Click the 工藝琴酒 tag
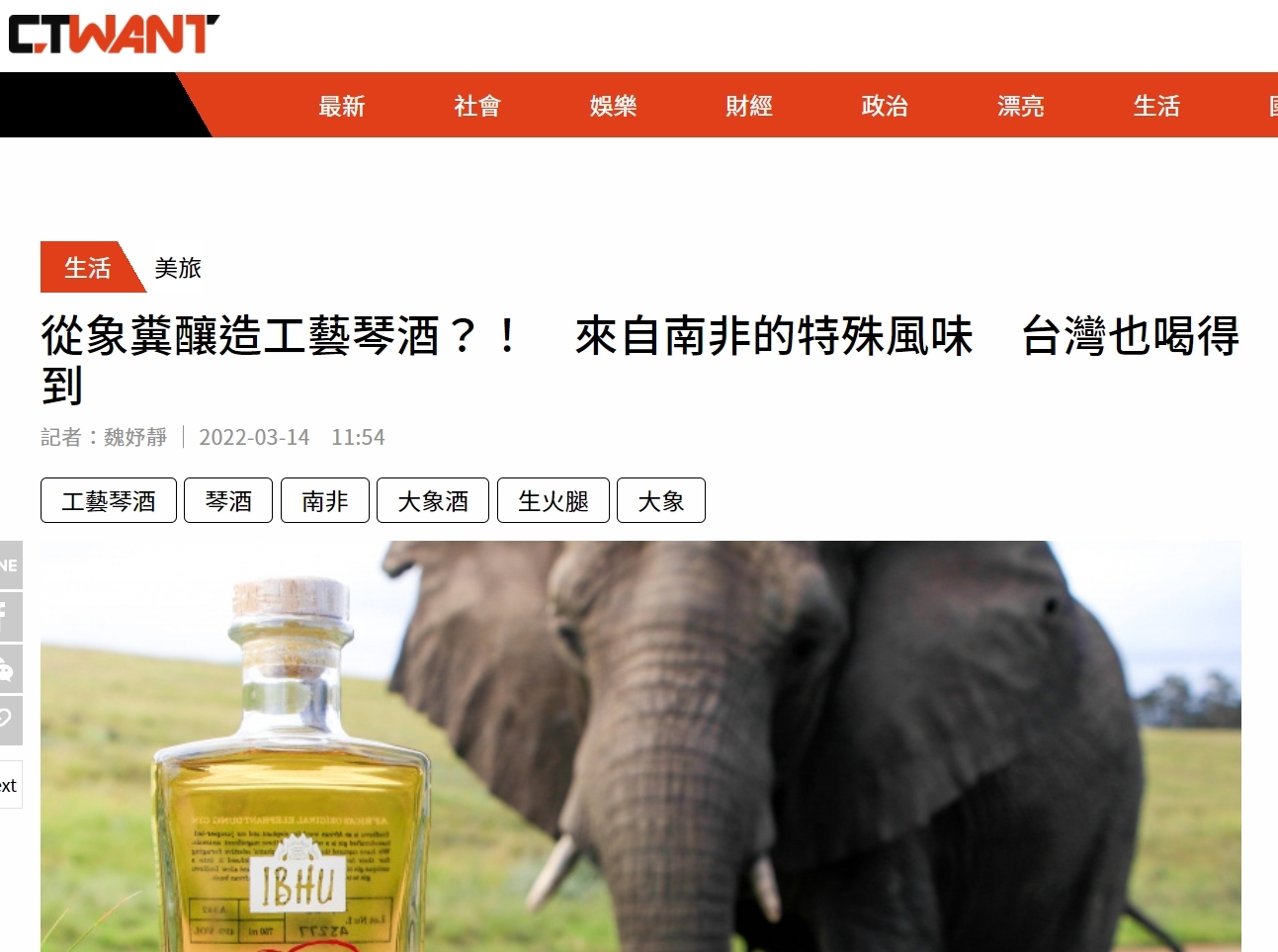Image resolution: width=1278 pixels, height=952 pixels. (109, 500)
